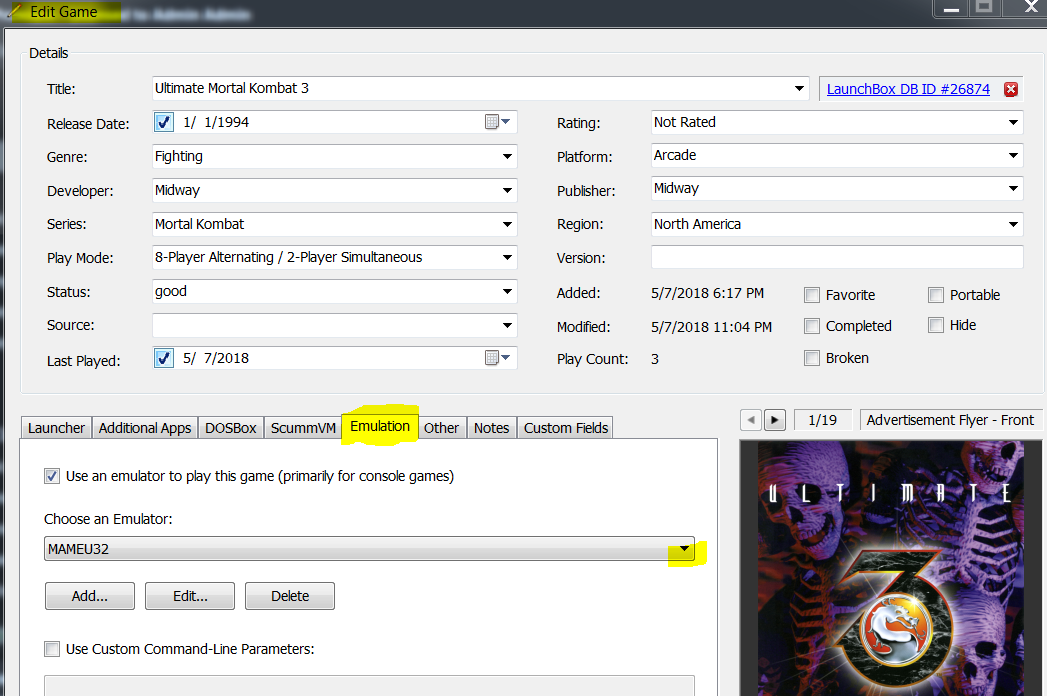Show the next image with right arrow
Image resolution: width=1047 pixels, height=696 pixels.
775,420
